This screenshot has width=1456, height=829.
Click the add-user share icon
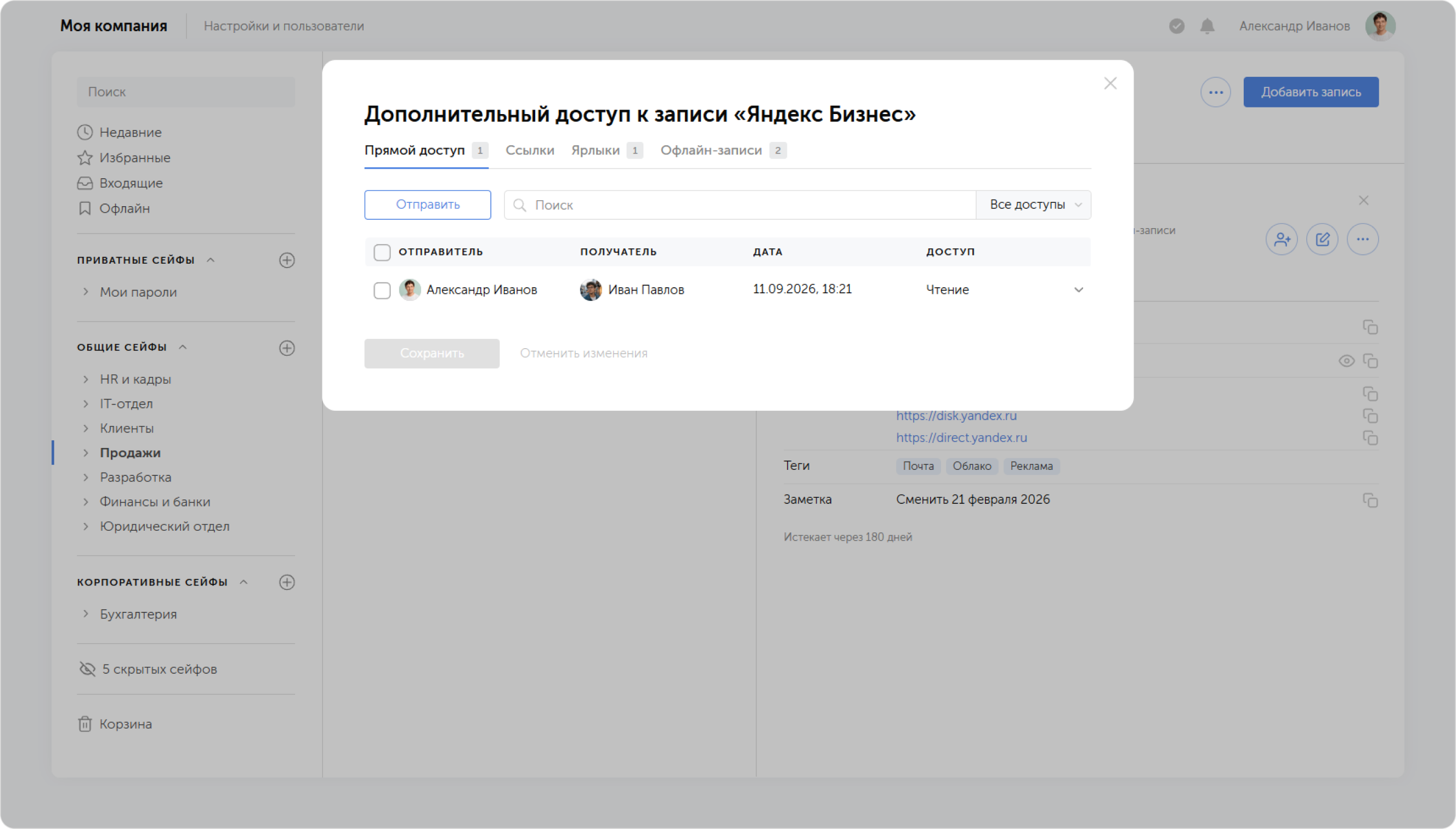point(1281,239)
